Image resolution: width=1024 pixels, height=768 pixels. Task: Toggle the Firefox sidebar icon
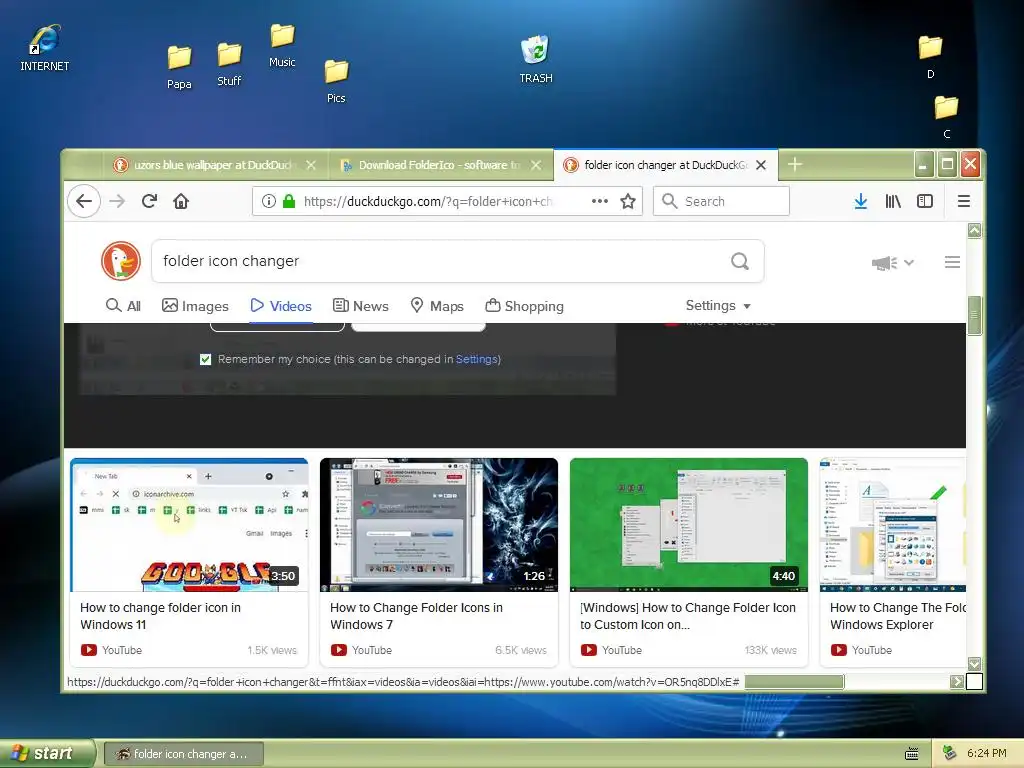pos(925,201)
